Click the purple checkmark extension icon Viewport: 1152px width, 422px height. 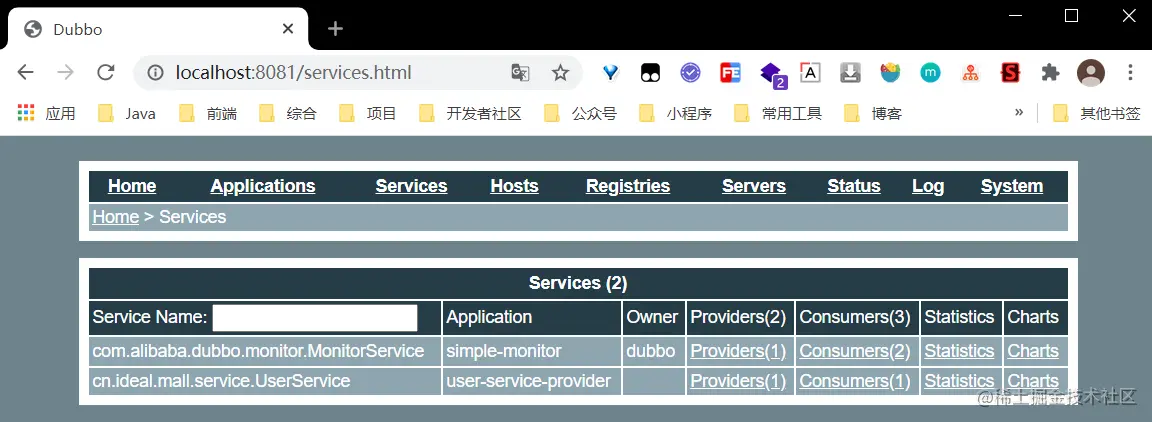coord(690,72)
